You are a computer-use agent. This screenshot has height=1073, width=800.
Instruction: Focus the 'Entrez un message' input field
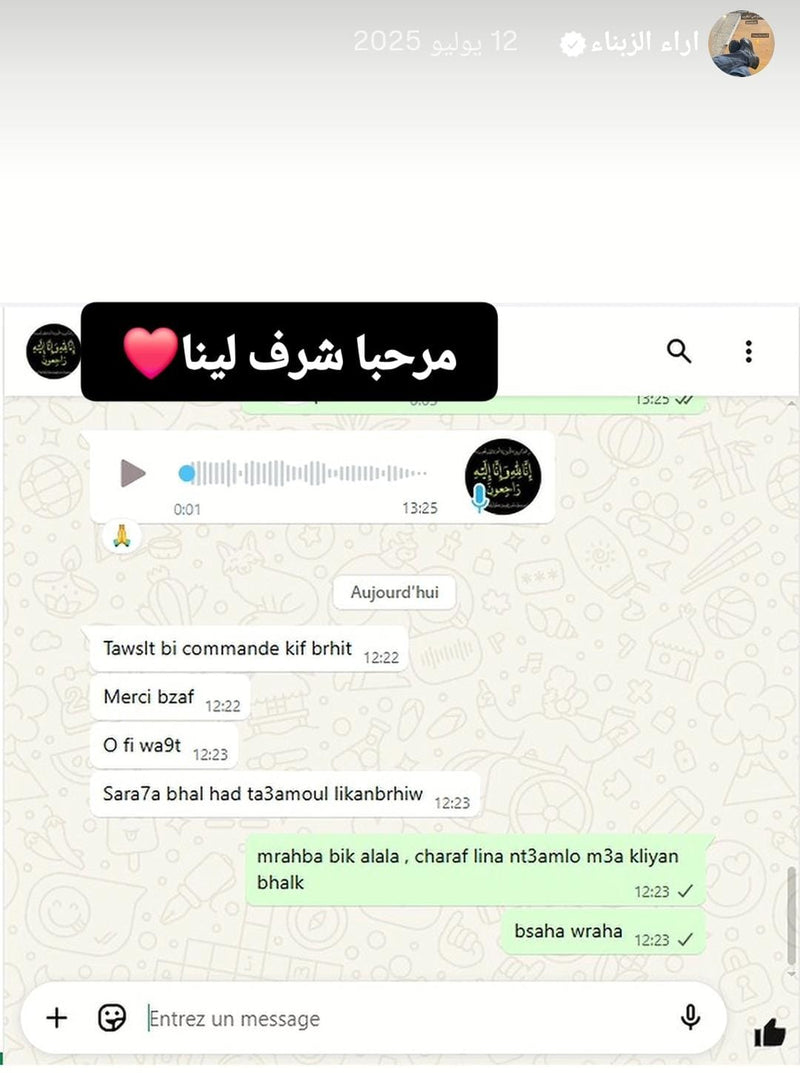pos(404,1019)
